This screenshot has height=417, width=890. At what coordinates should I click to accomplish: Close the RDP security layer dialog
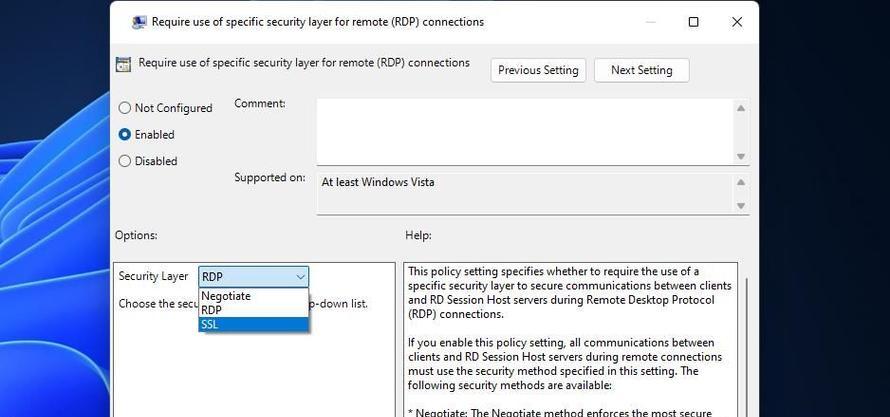point(737,22)
